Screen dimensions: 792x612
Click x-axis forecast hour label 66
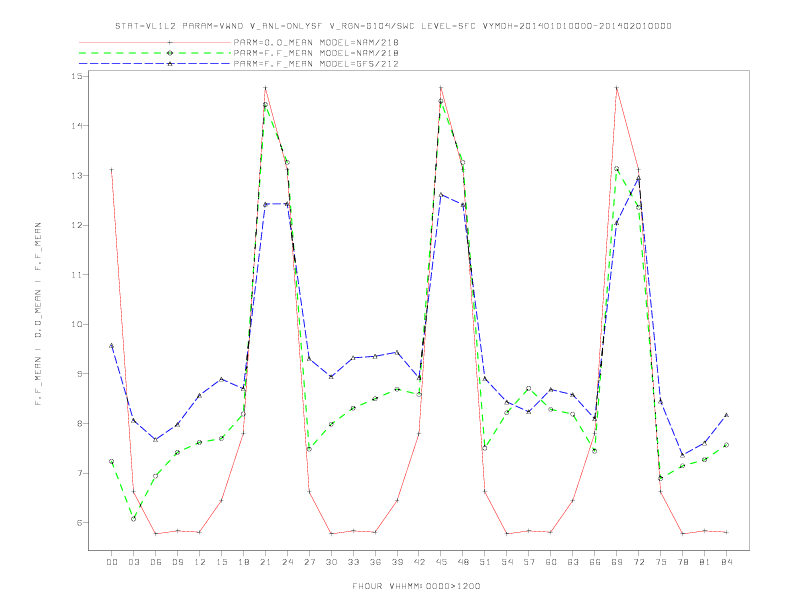click(595, 562)
